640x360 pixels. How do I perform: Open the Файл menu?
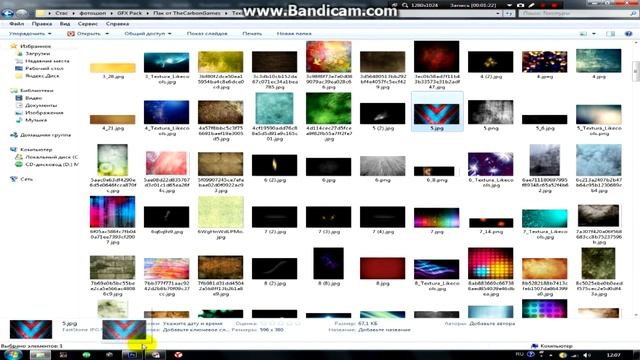[x=16, y=24]
